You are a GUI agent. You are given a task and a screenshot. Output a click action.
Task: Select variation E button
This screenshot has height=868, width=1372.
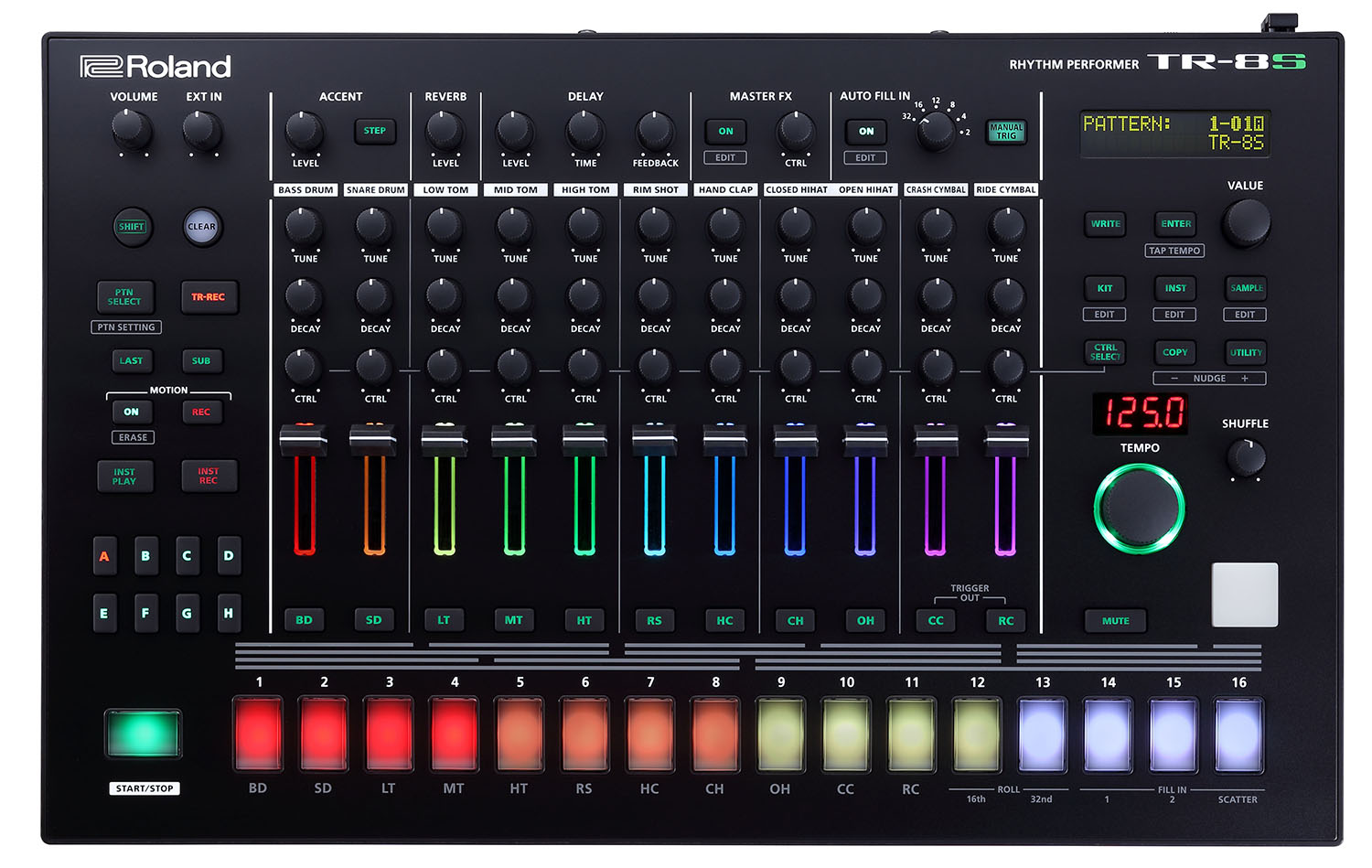[x=104, y=614]
